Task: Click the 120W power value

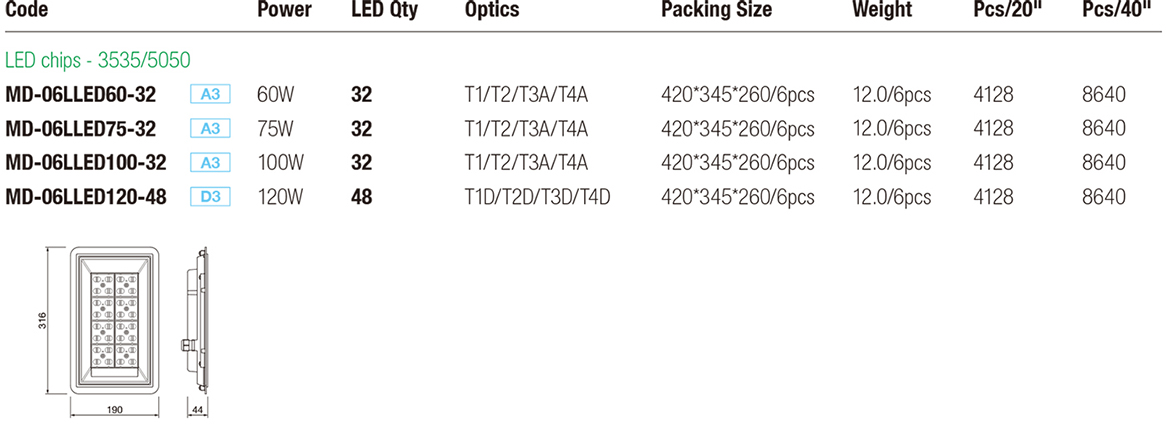Action: pos(281,197)
